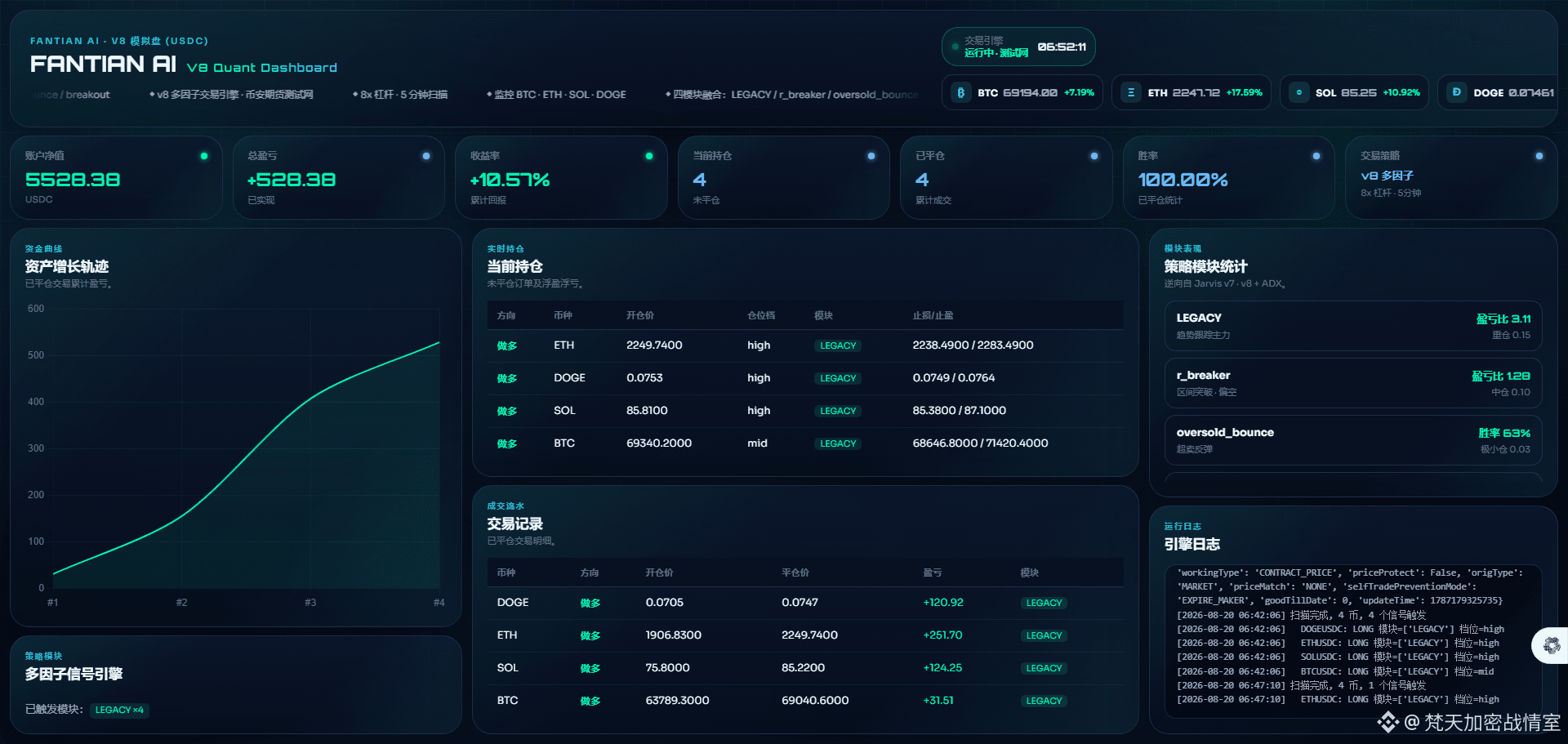Click the 开仓价 column header in 当前持仓
The height and width of the screenshot is (744, 1568).
pos(640,315)
